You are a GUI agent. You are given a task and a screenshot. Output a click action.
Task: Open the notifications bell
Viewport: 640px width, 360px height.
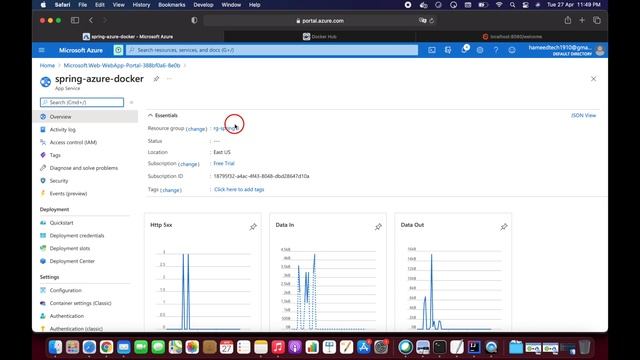tap(464, 50)
